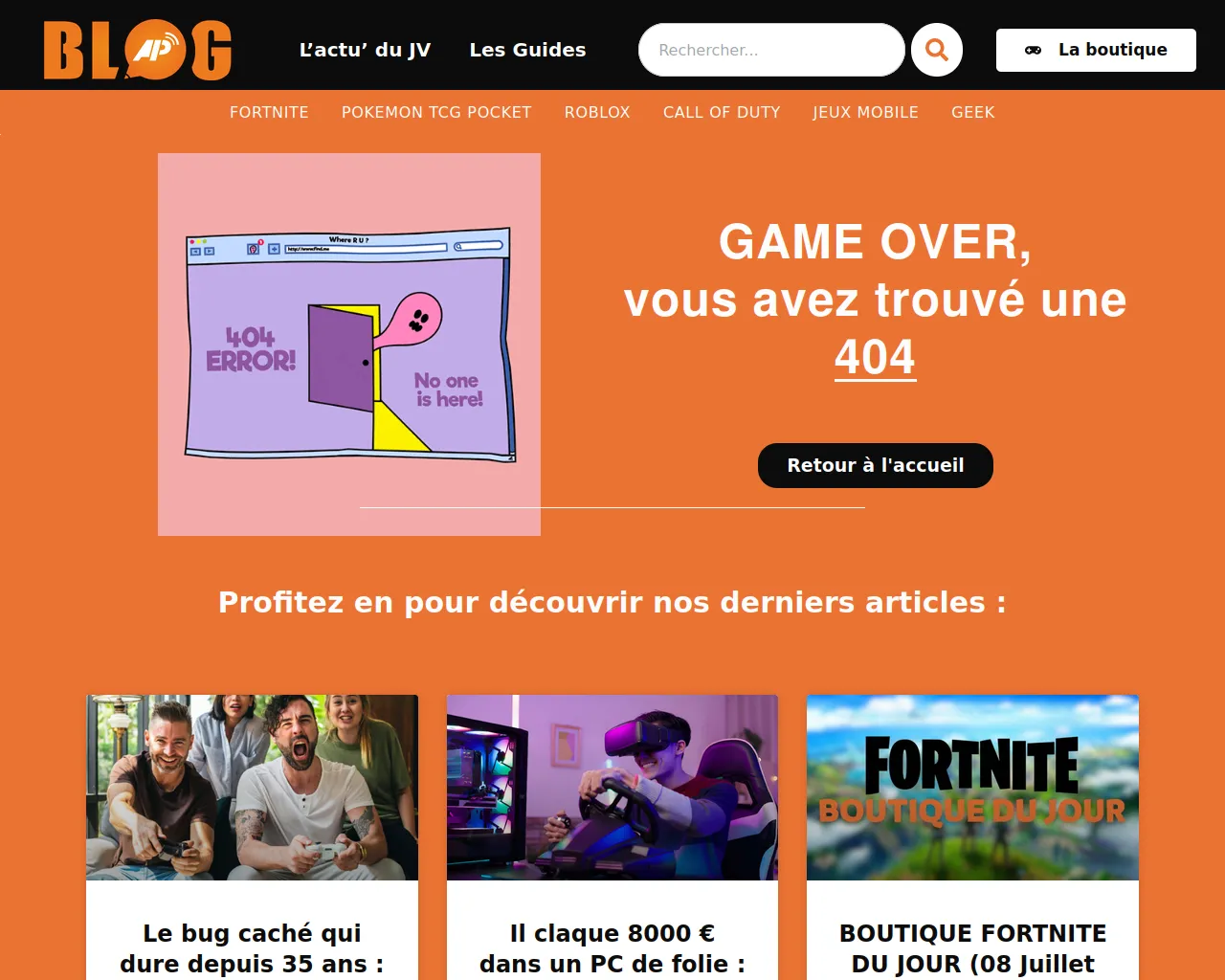Navigate to CALL OF DUTY category
Viewport: 1225px width, 980px height.
(722, 112)
